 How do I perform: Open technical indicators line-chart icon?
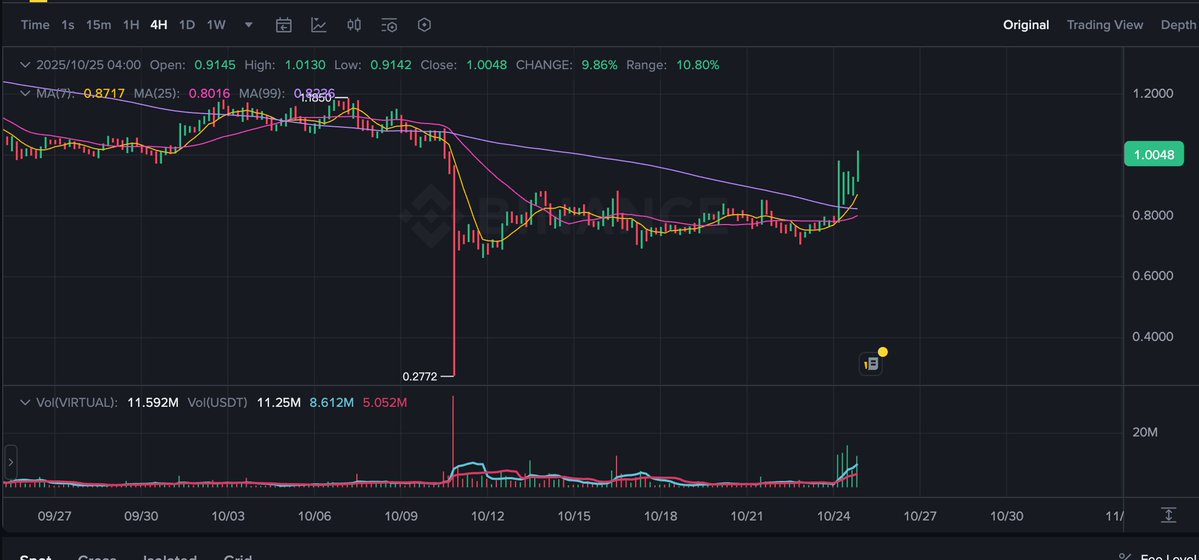pos(319,25)
